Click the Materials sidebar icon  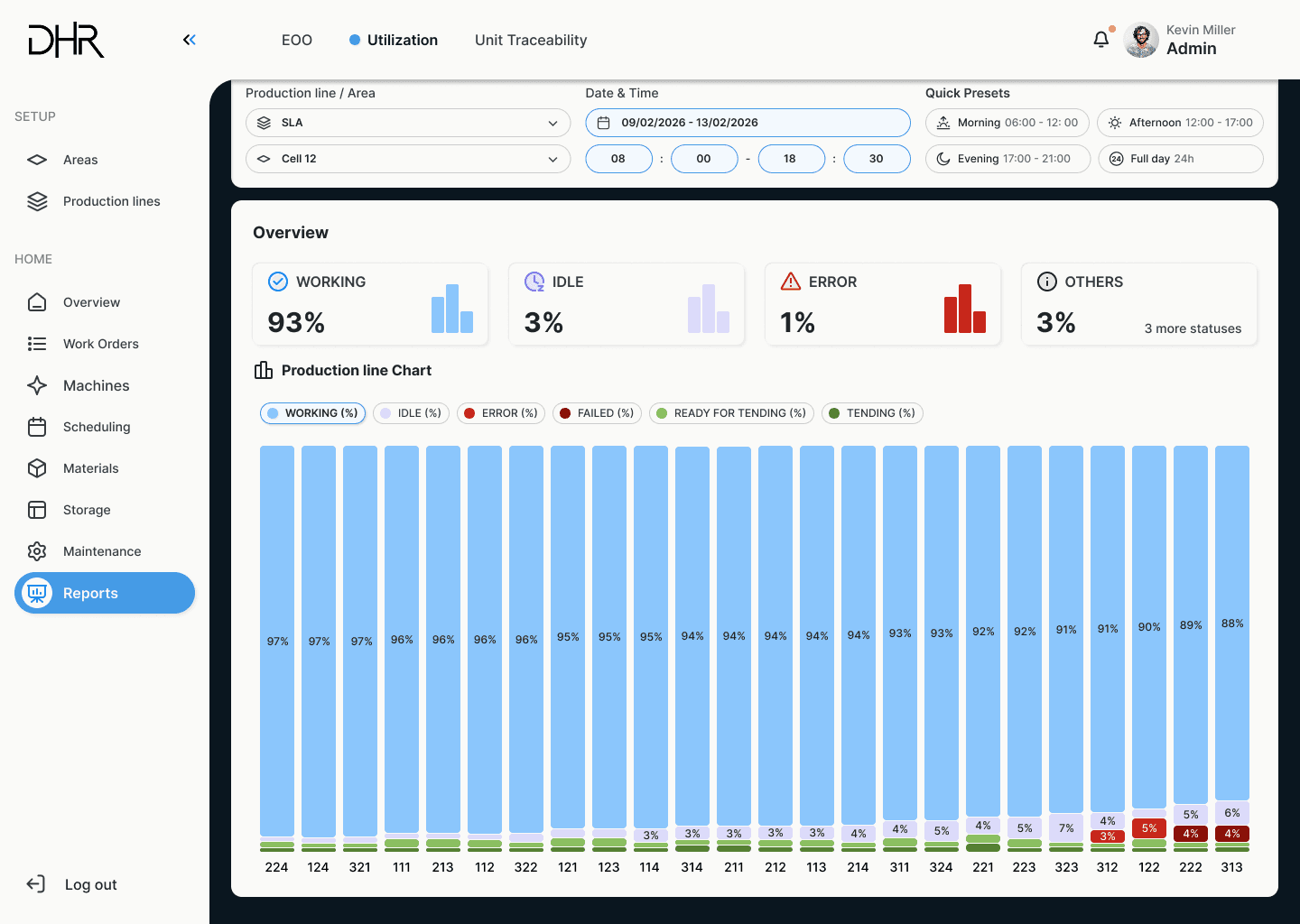tap(37, 467)
